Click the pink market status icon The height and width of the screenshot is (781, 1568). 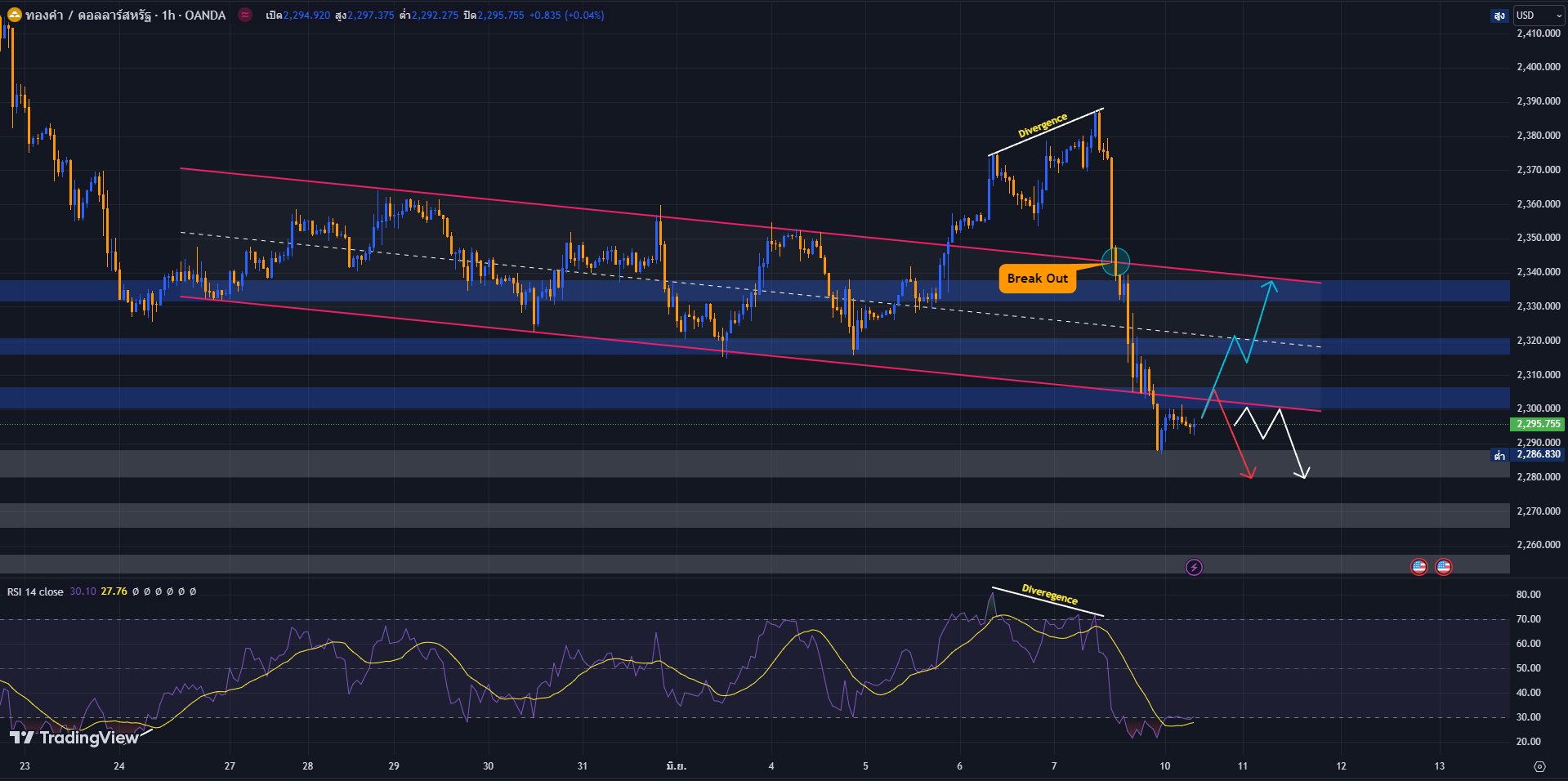click(x=244, y=15)
